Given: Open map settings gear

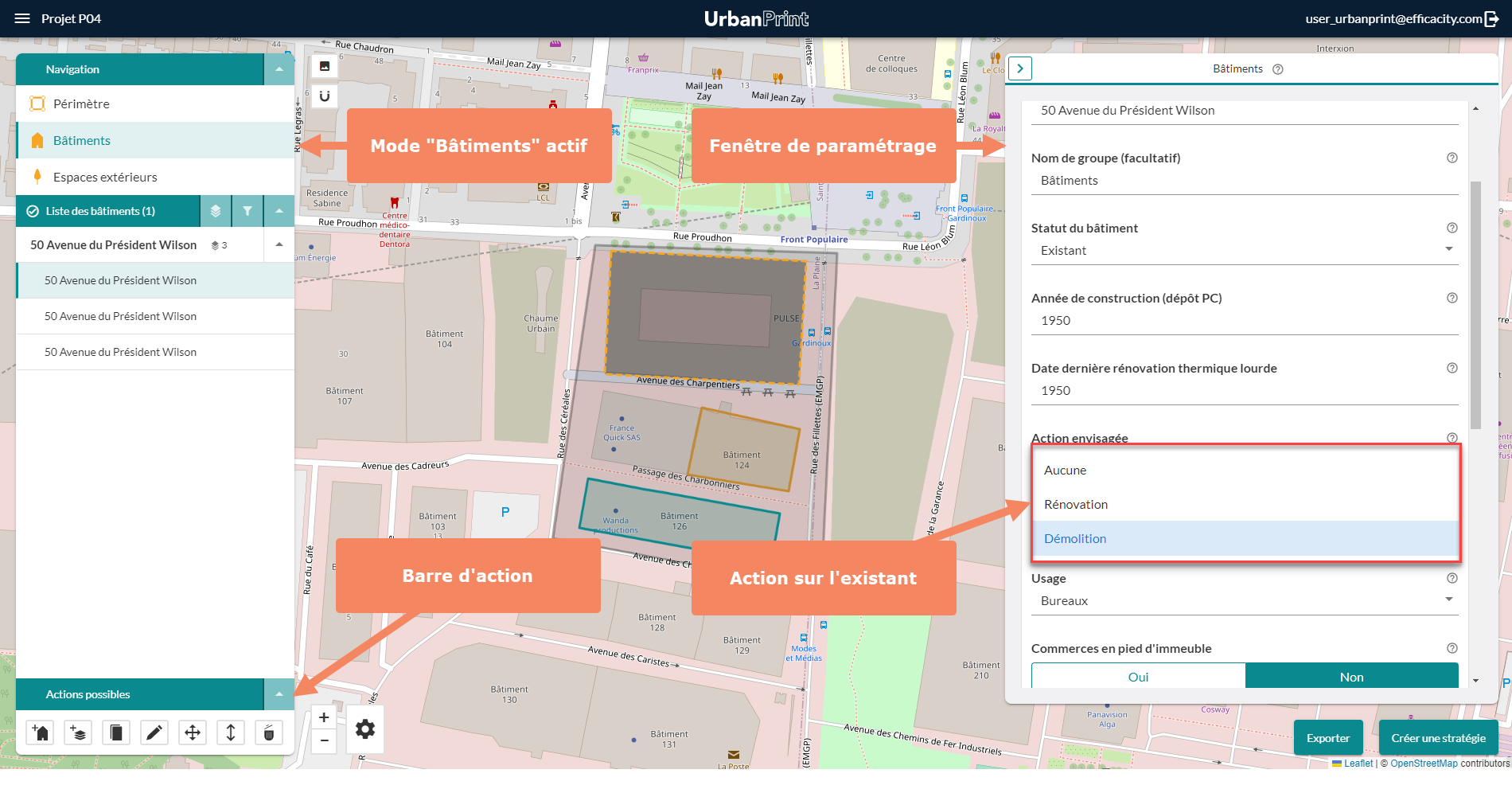Looking at the screenshot, I should click(365, 729).
